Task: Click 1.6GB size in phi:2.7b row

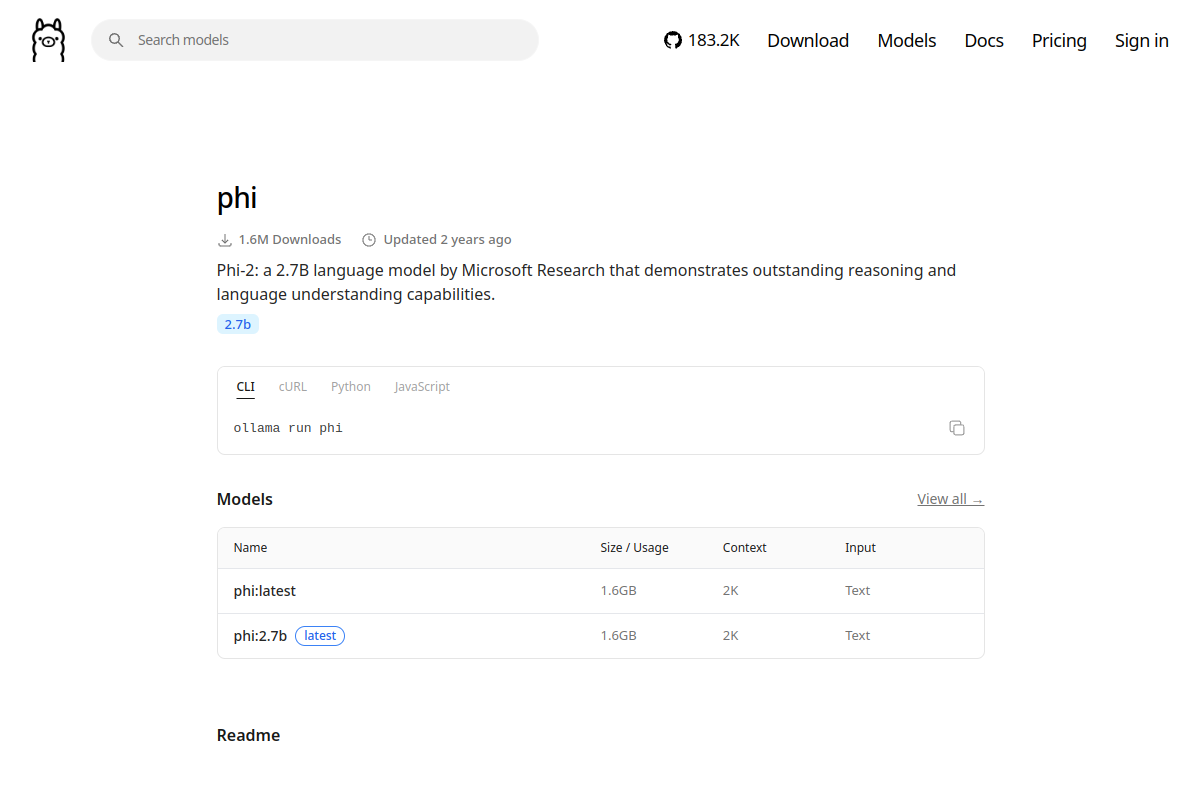Action: click(619, 636)
